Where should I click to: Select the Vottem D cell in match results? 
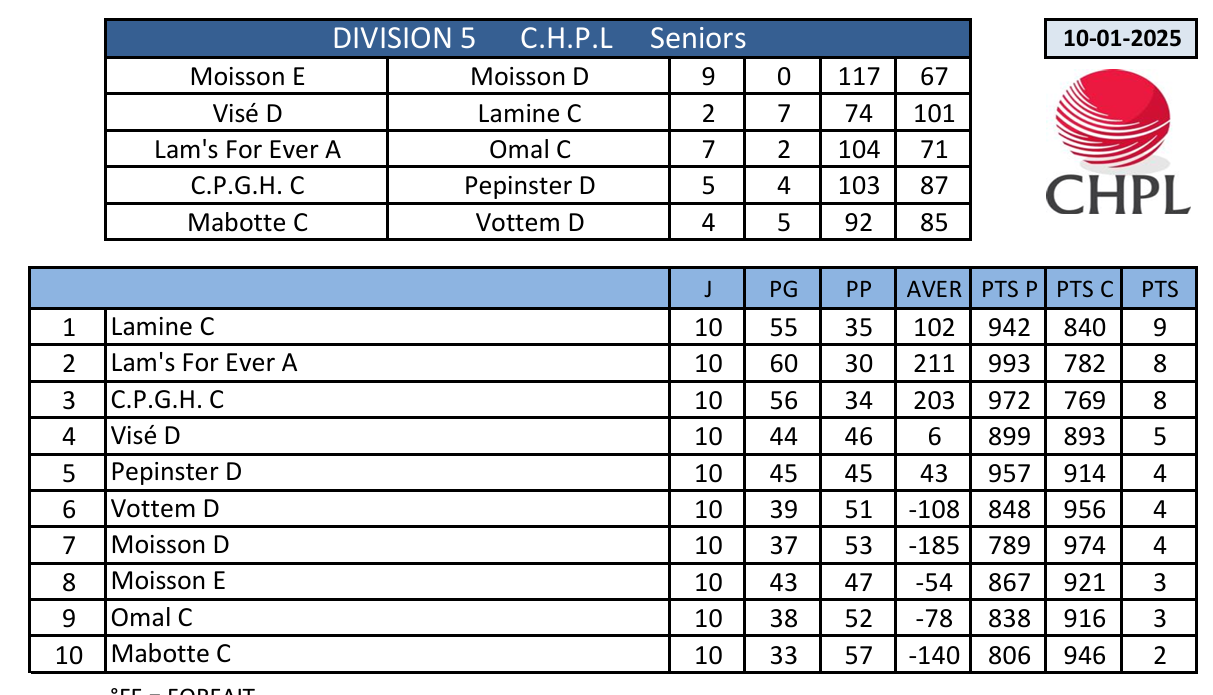pos(529,222)
